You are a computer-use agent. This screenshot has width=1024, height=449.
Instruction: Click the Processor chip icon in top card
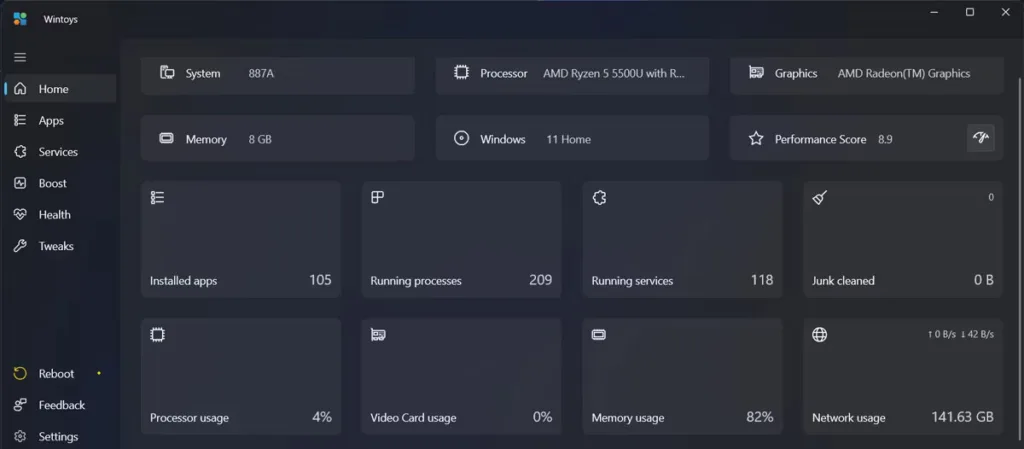(462, 72)
